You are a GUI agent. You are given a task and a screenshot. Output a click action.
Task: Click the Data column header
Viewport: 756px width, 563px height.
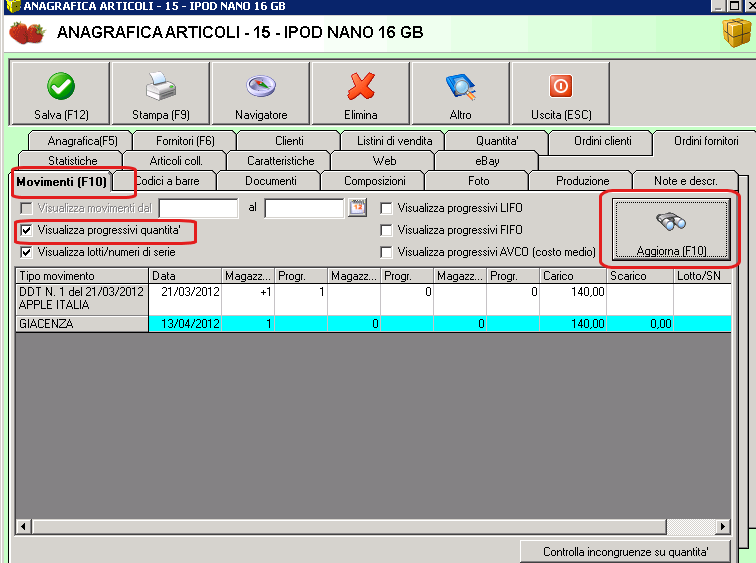[185, 276]
